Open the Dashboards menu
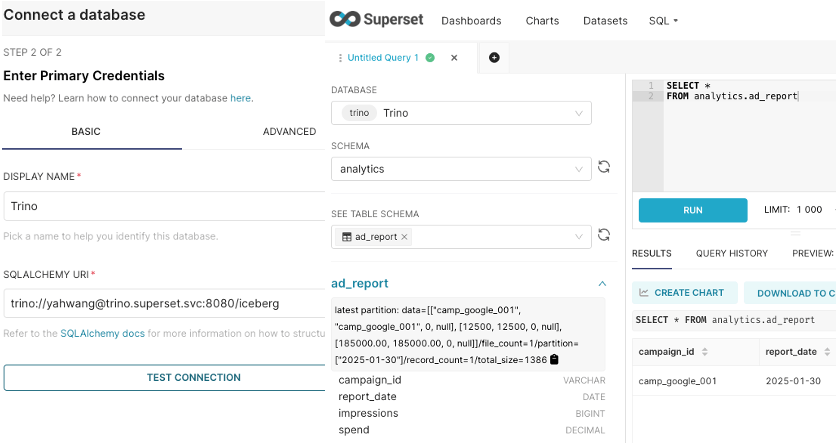 pos(471,21)
